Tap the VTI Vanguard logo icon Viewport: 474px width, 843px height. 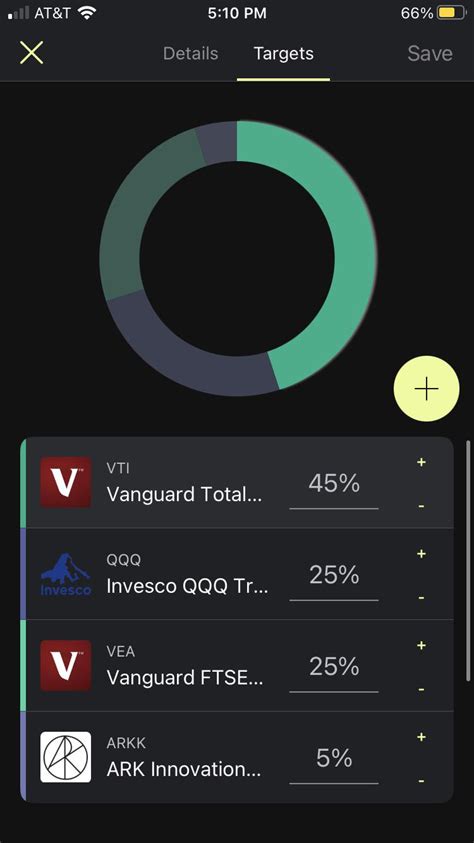(66, 482)
